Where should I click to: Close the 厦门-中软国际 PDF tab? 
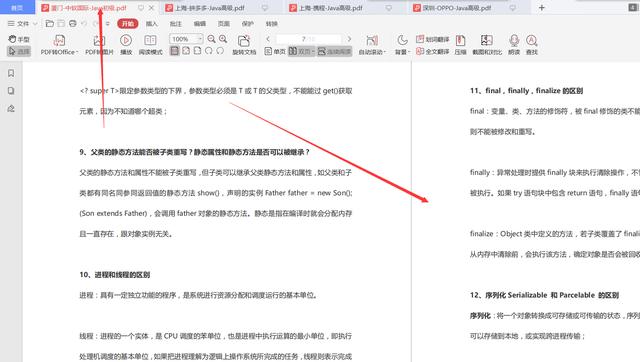(151, 8)
